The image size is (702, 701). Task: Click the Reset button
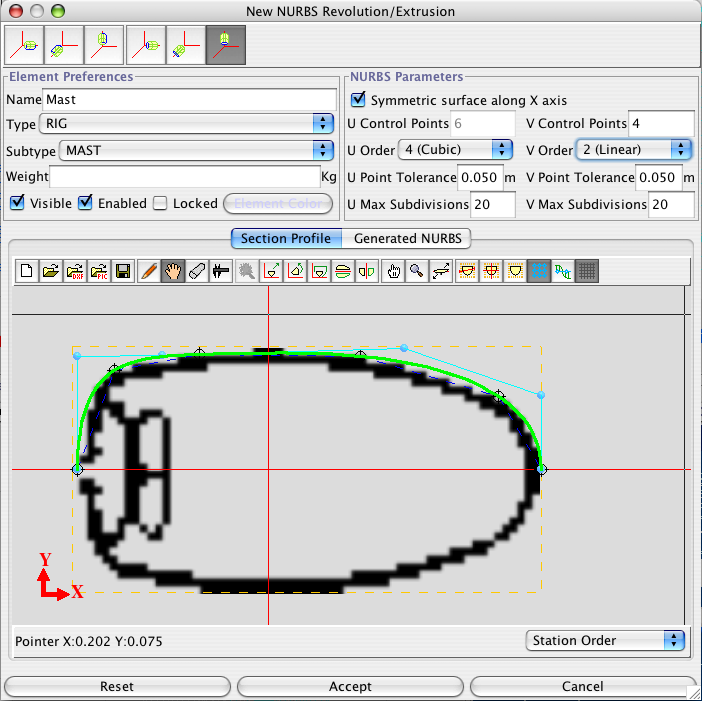point(117,687)
